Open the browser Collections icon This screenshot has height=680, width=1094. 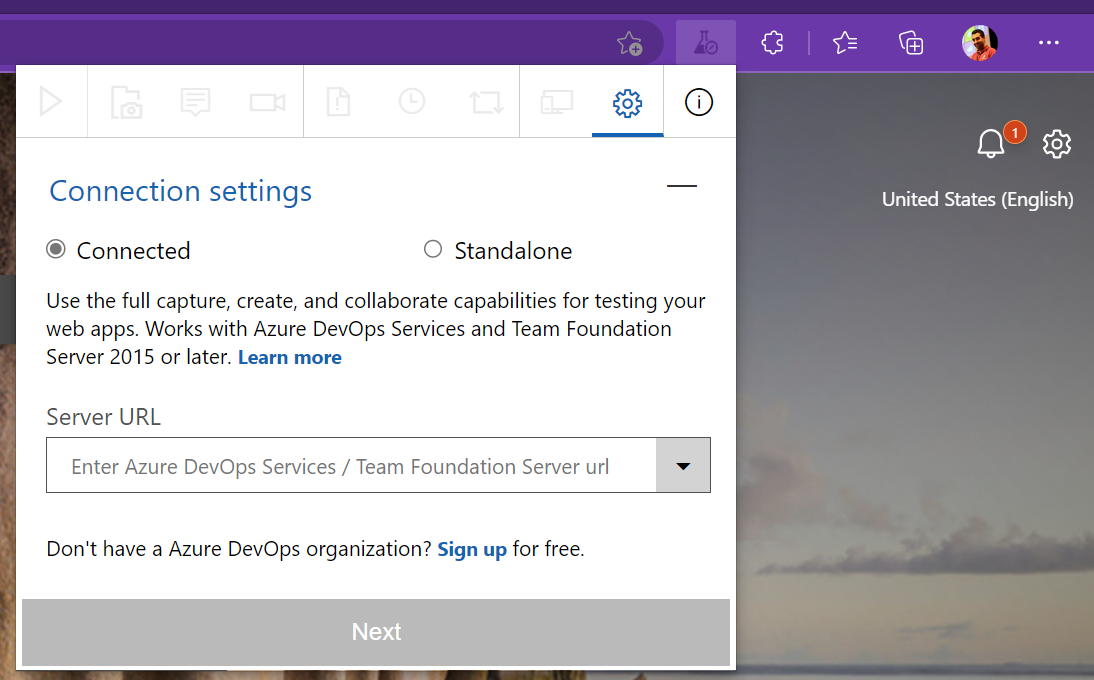pos(910,42)
